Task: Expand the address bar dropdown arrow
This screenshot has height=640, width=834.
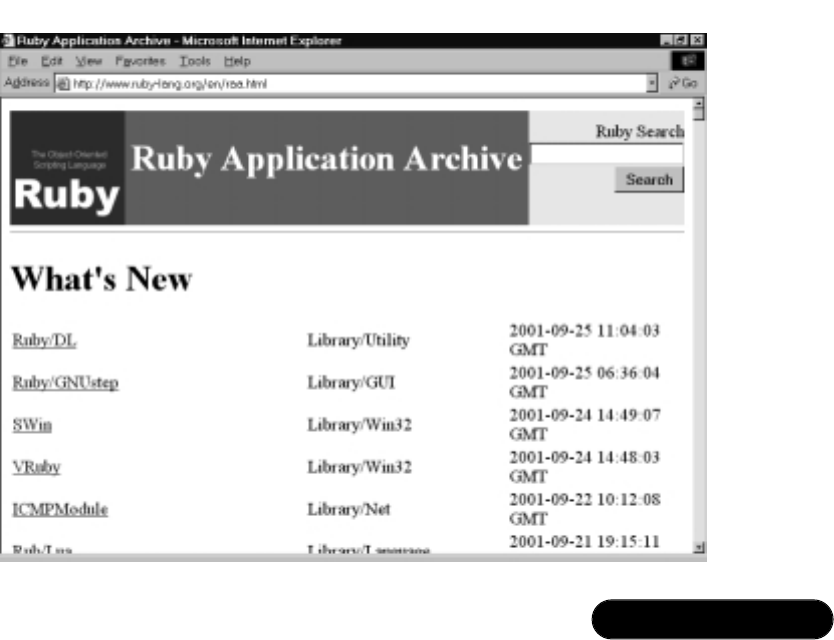Action: [x=652, y=84]
